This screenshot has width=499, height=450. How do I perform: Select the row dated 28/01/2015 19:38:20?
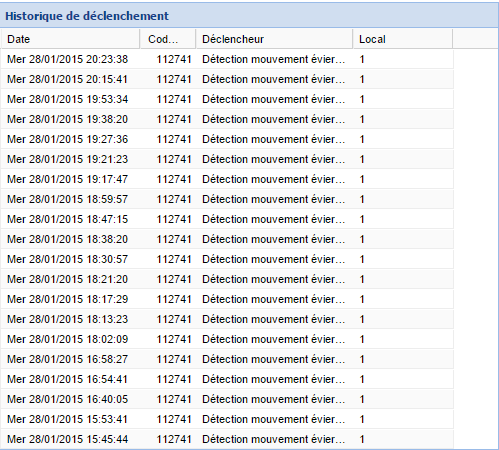click(227, 119)
